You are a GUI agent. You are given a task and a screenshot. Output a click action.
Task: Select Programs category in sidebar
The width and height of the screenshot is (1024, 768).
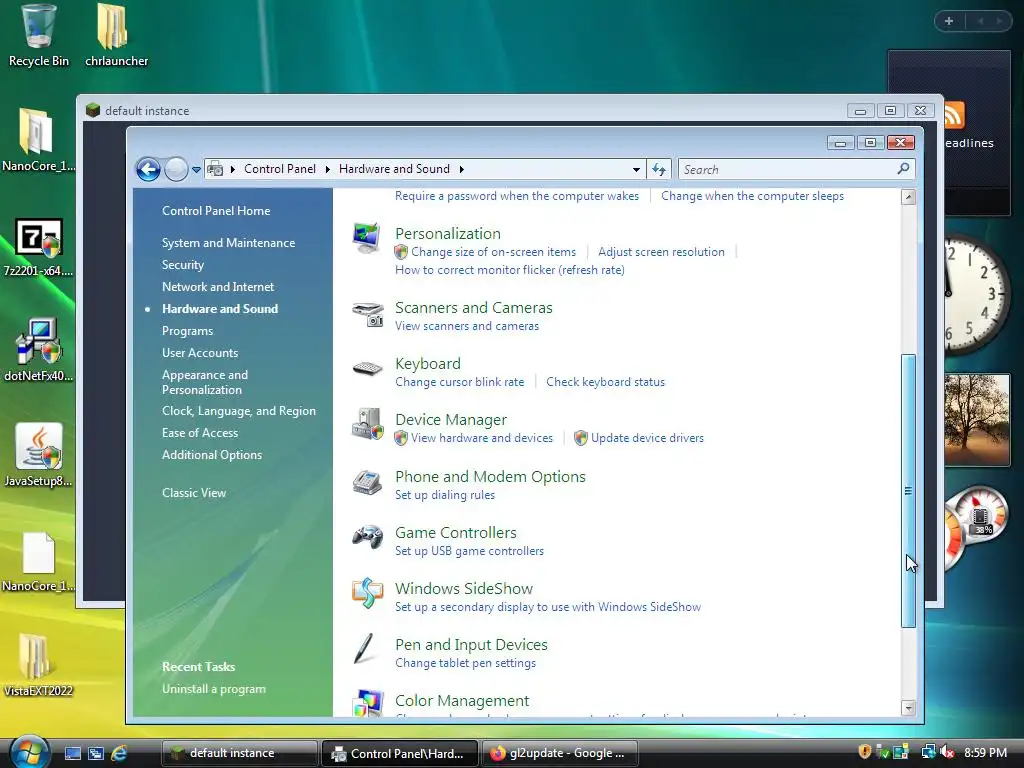[187, 331]
